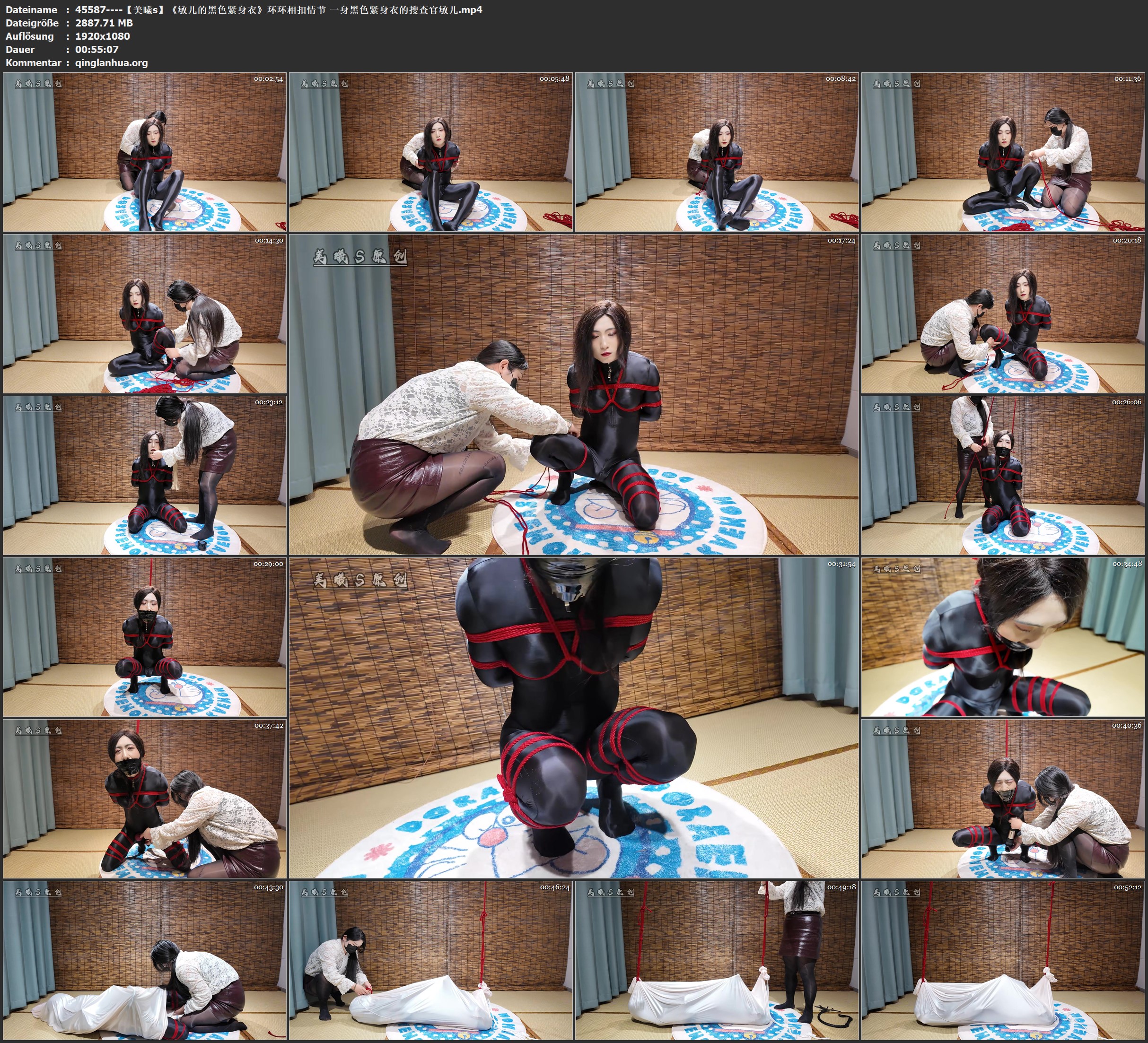Viewport: 1148px width, 1043px height.
Task: Select the close-up thumbnail at 00:34:48
Action: click(1003, 637)
